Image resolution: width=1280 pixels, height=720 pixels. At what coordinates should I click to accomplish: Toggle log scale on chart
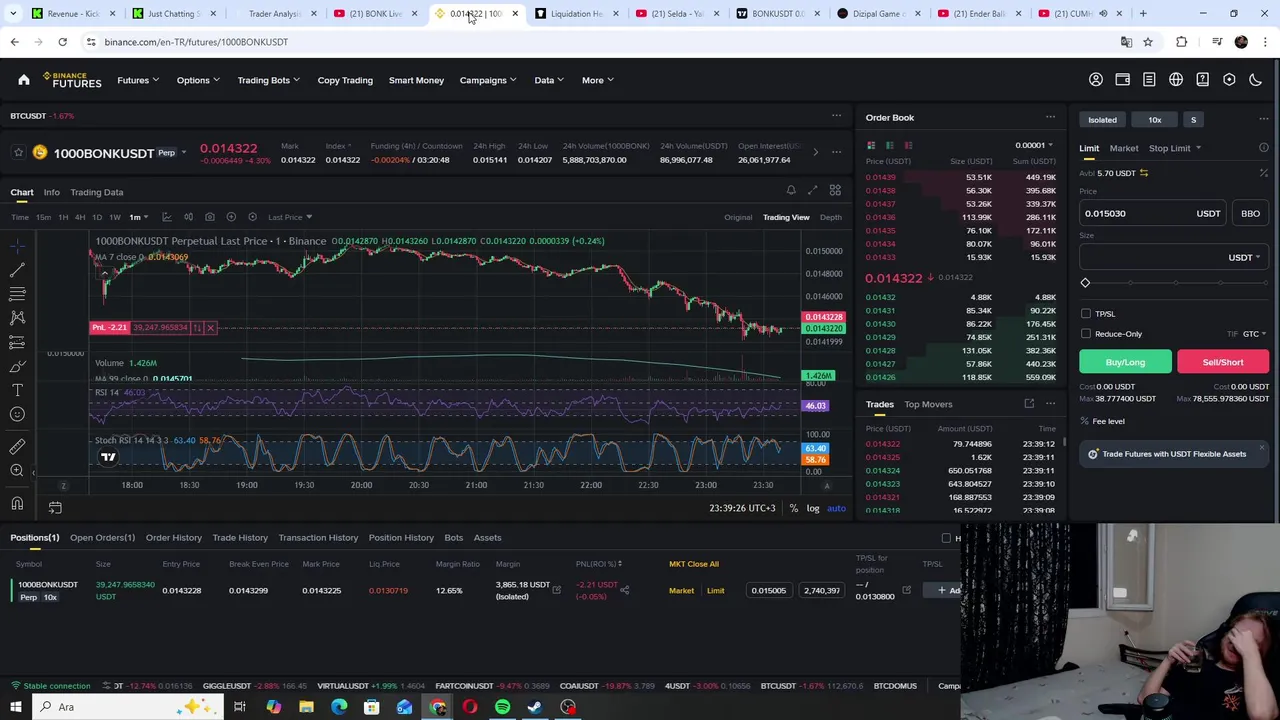tap(813, 508)
